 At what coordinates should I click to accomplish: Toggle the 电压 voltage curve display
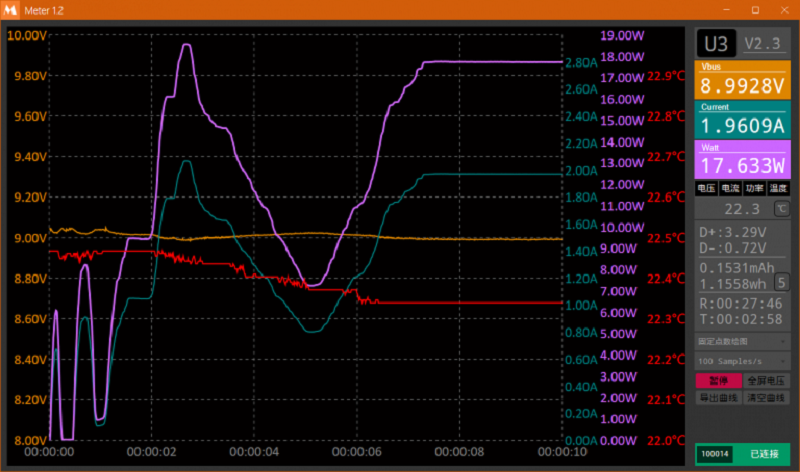pyautogui.click(x=706, y=188)
